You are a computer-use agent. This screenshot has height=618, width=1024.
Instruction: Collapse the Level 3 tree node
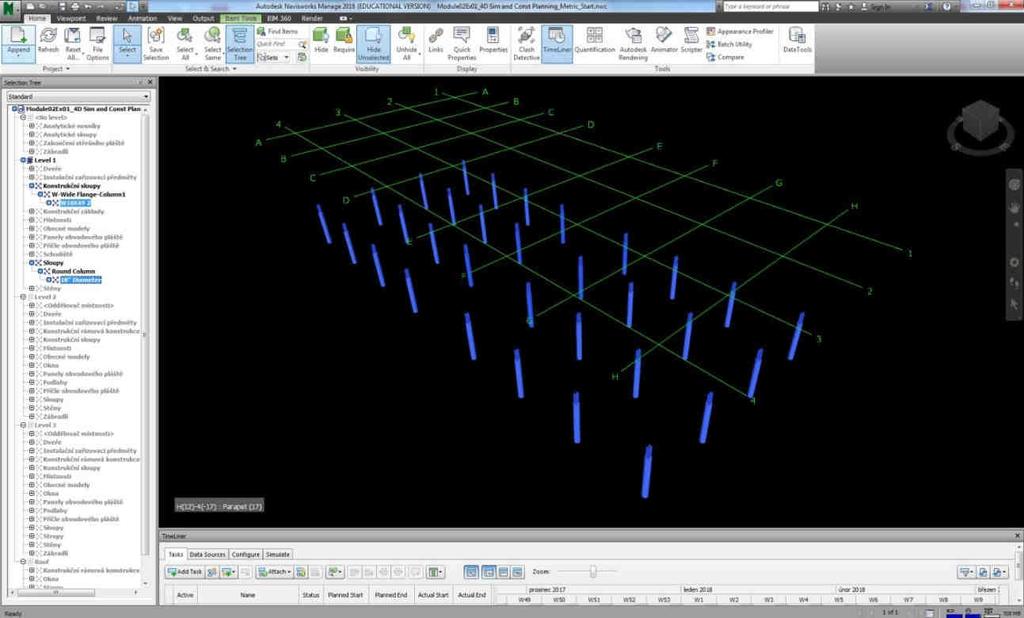[23, 425]
